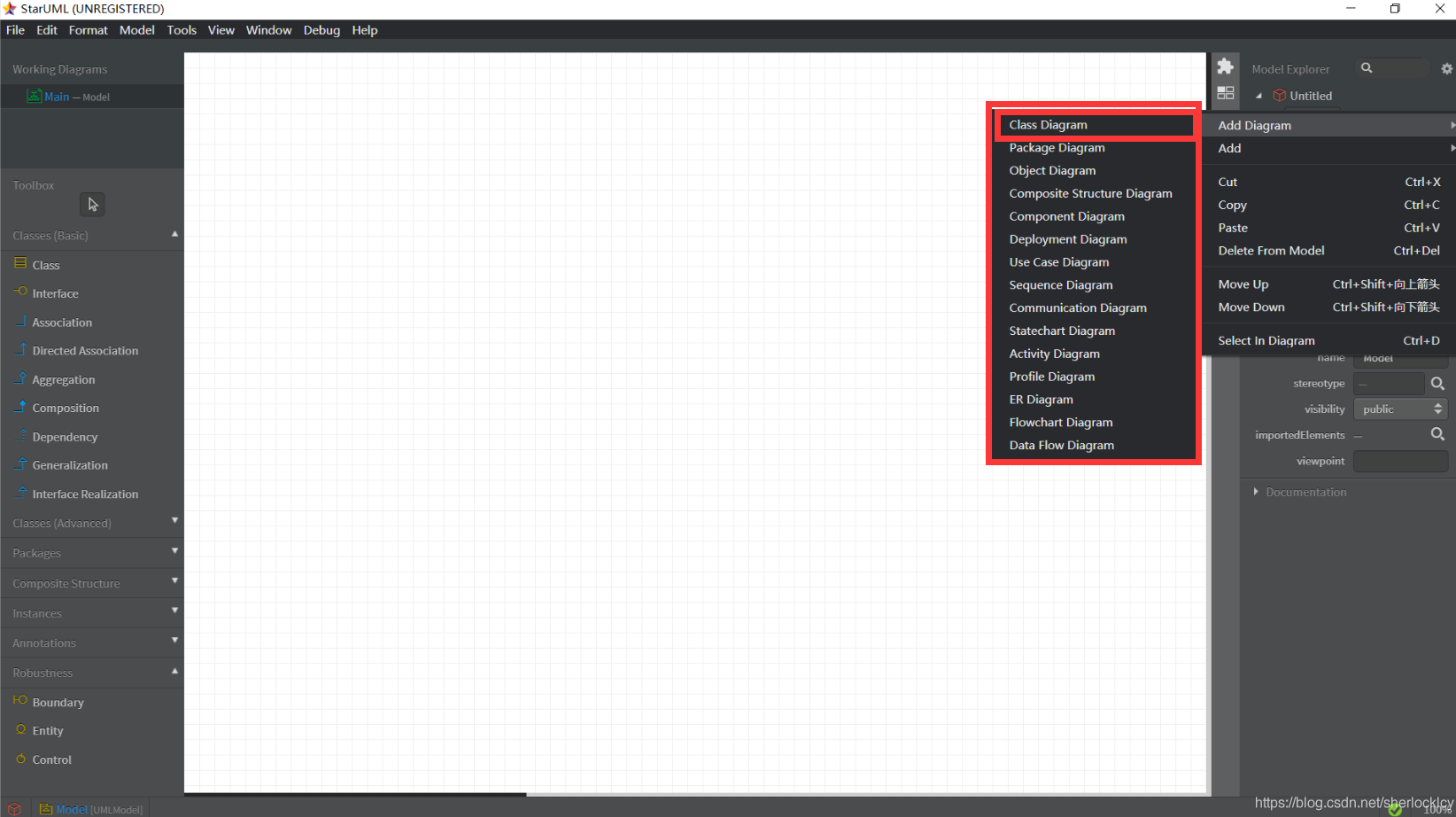Viewport: 1456px width, 817px height.
Task: Open the Tools menu
Action: [x=182, y=30]
